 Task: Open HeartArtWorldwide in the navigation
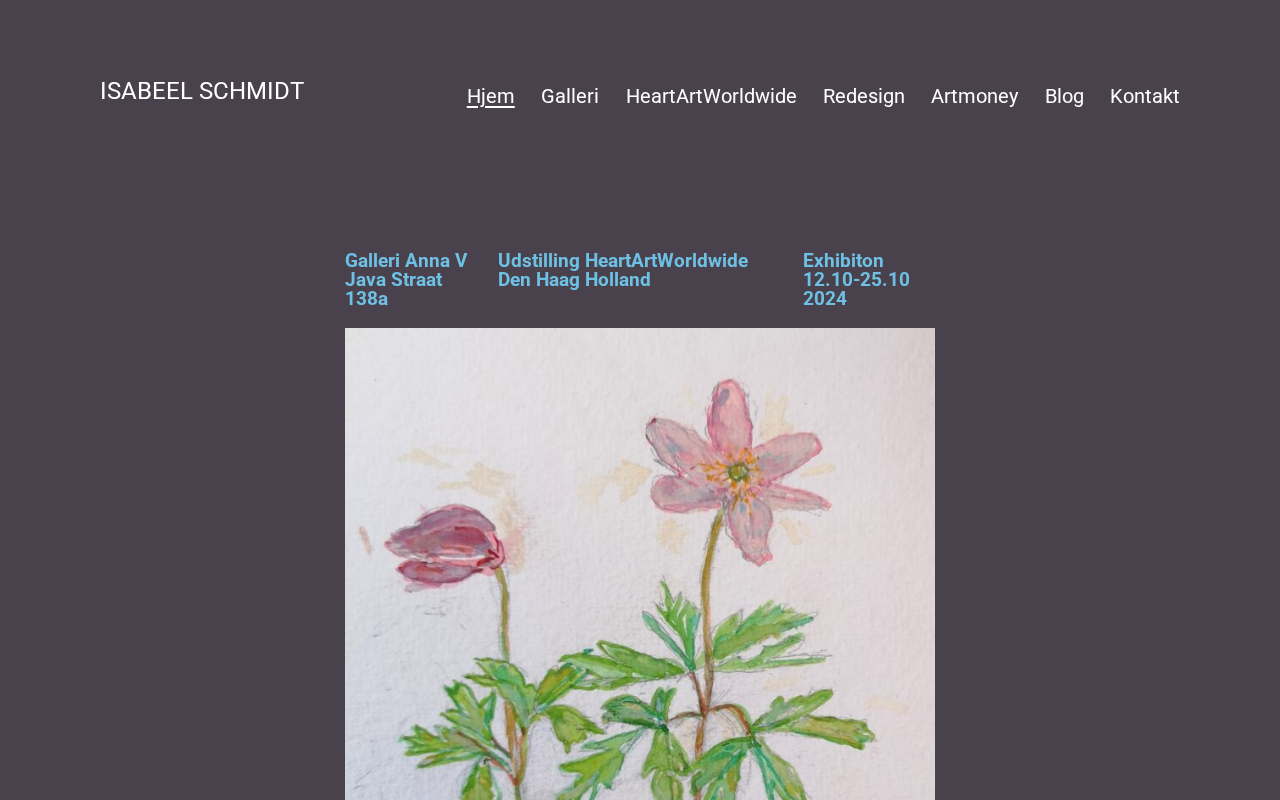pos(711,96)
